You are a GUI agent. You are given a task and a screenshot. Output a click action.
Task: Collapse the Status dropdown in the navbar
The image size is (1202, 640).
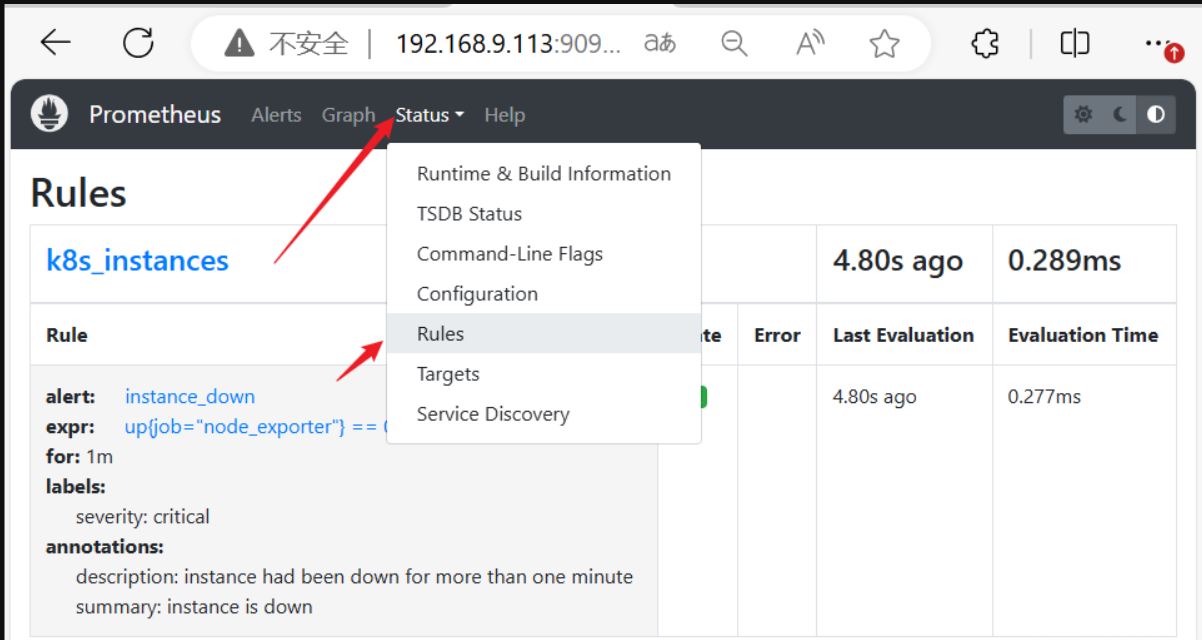(430, 115)
